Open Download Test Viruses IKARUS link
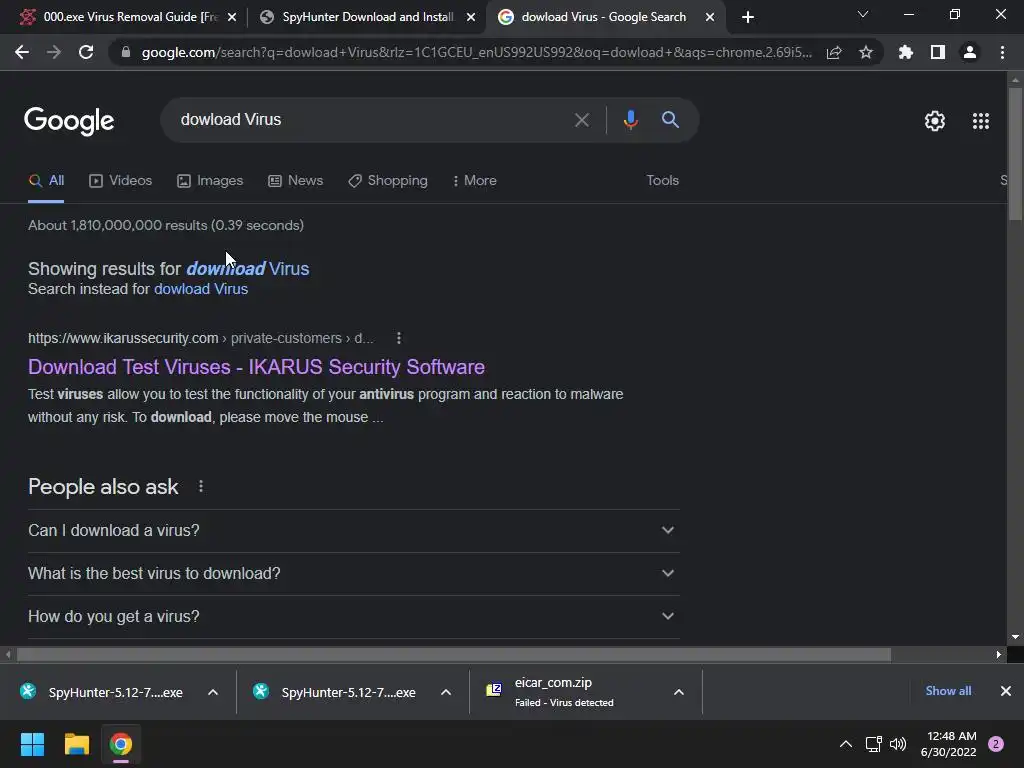Image resolution: width=1024 pixels, height=768 pixels. [256, 367]
